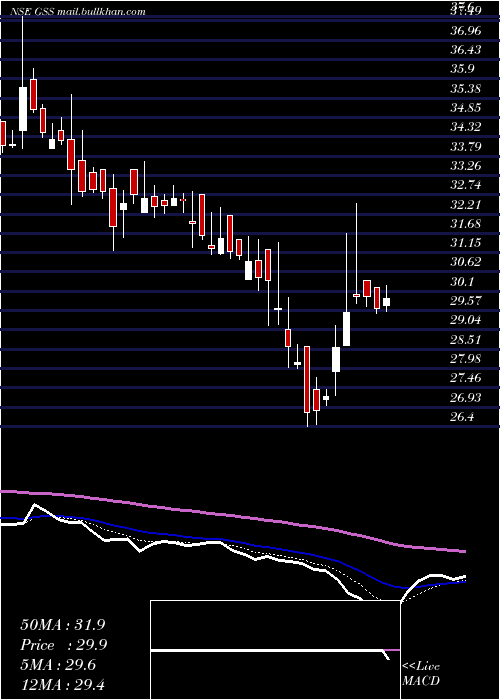The image size is (500, 700).
Task: Click the 35.38 price level label
Action: (x=466, y=88)
